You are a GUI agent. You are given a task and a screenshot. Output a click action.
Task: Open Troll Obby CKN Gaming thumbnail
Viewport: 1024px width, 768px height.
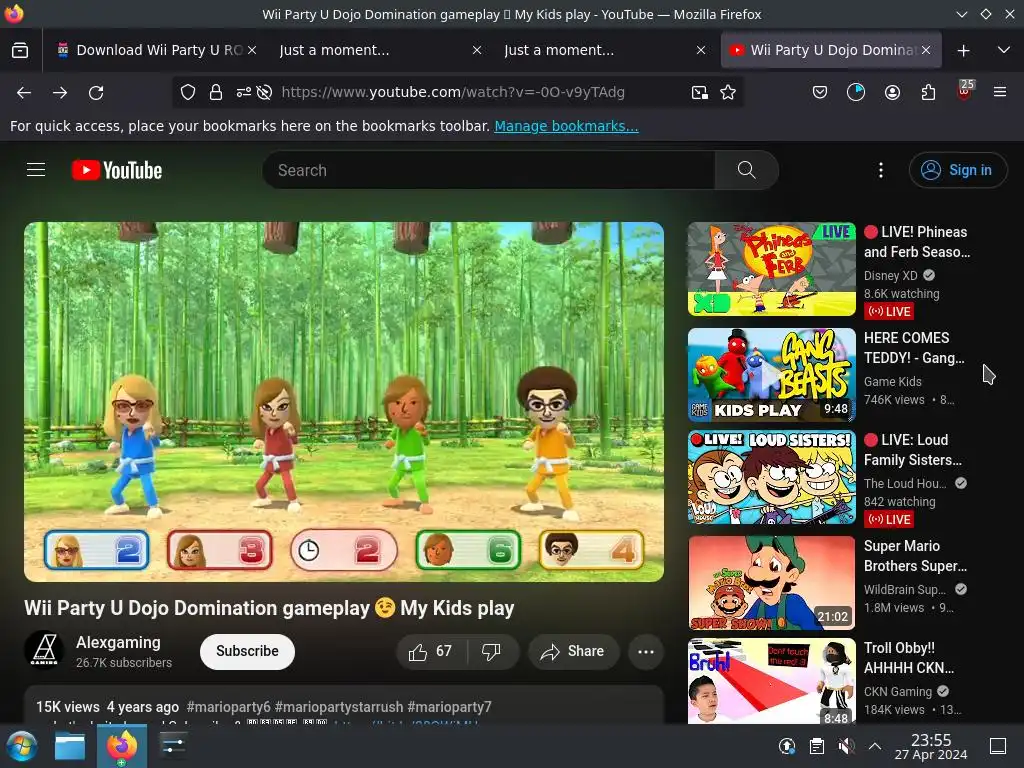coord(772,681)
